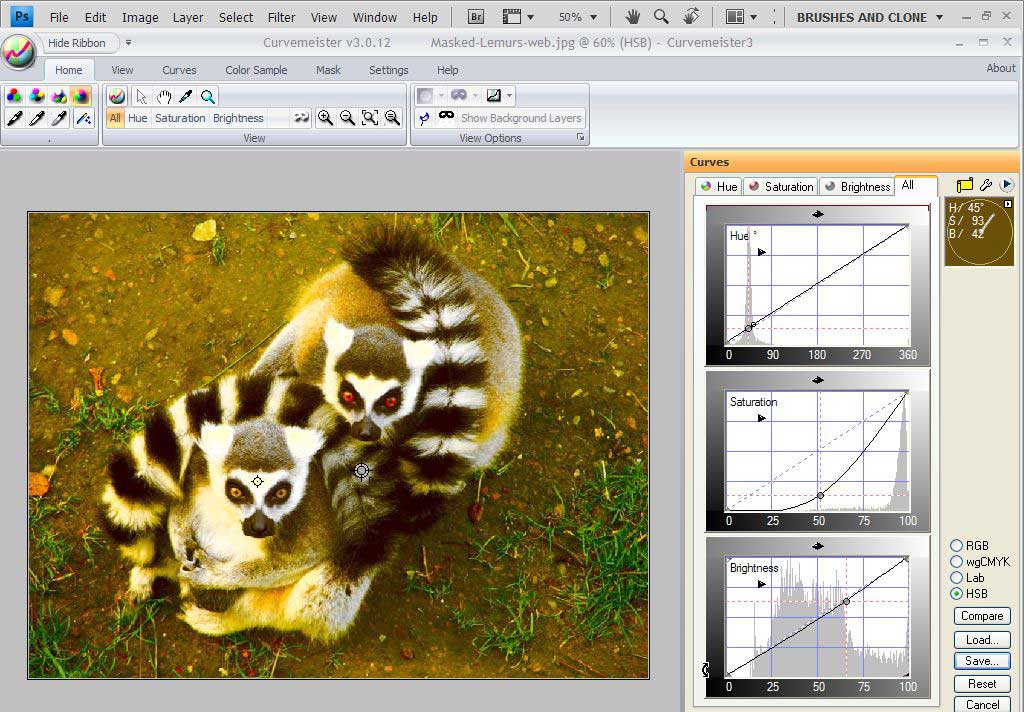
Task: Click the last zoom magnifier icon in View group
Action: click(392, 118)
